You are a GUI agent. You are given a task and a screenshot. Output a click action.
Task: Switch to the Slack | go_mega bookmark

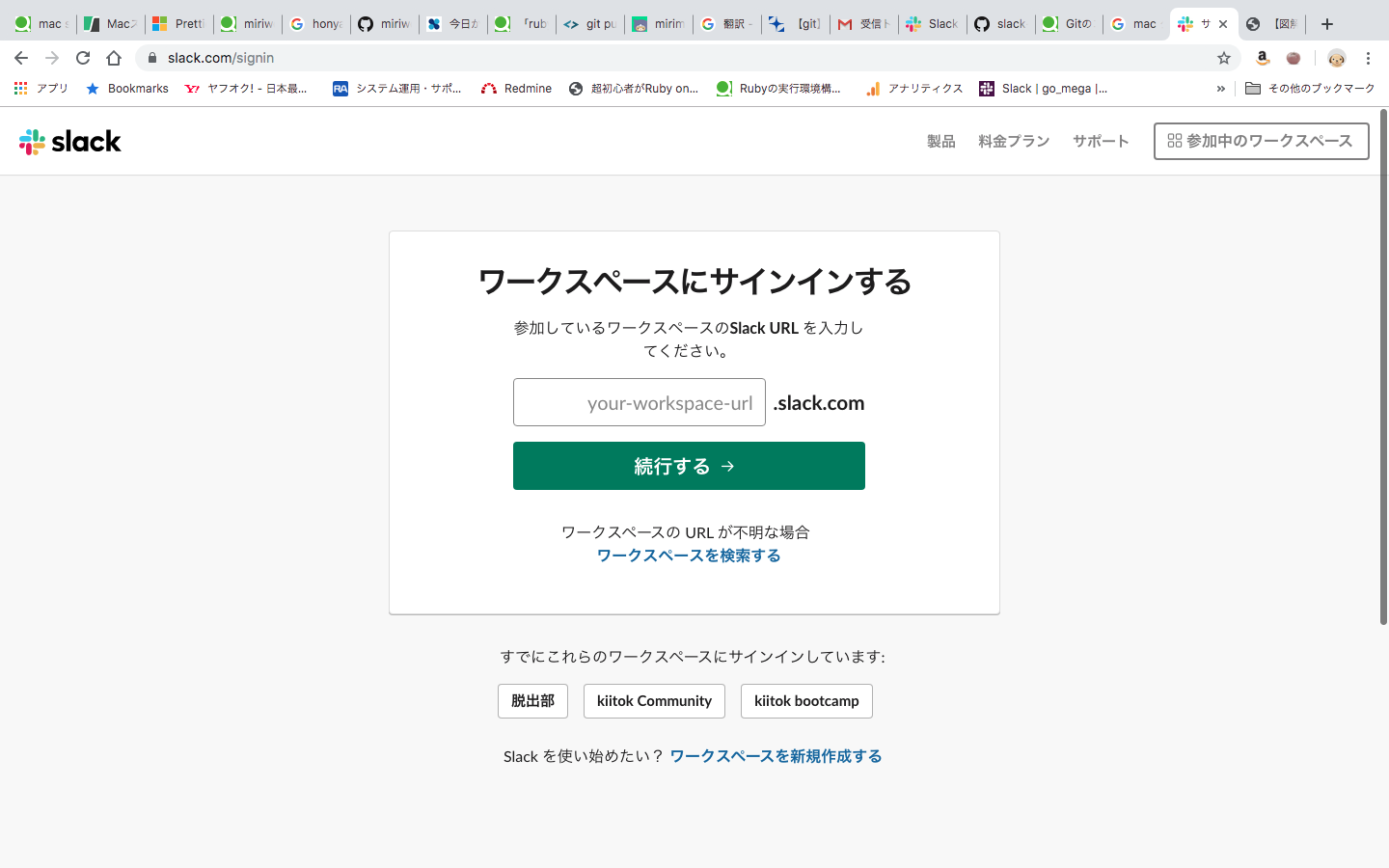click(1047, 88)
